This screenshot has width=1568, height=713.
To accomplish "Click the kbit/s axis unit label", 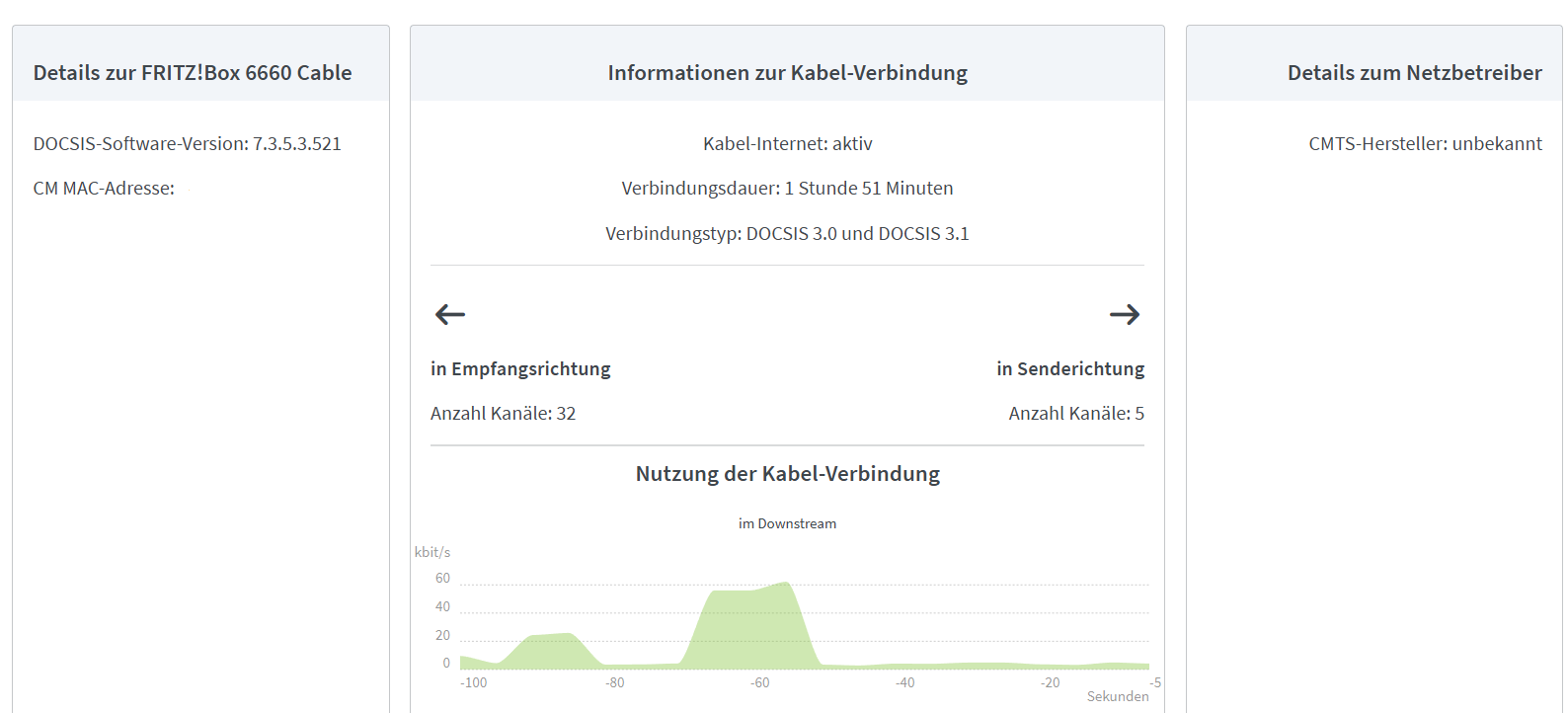I will (432, 552).
